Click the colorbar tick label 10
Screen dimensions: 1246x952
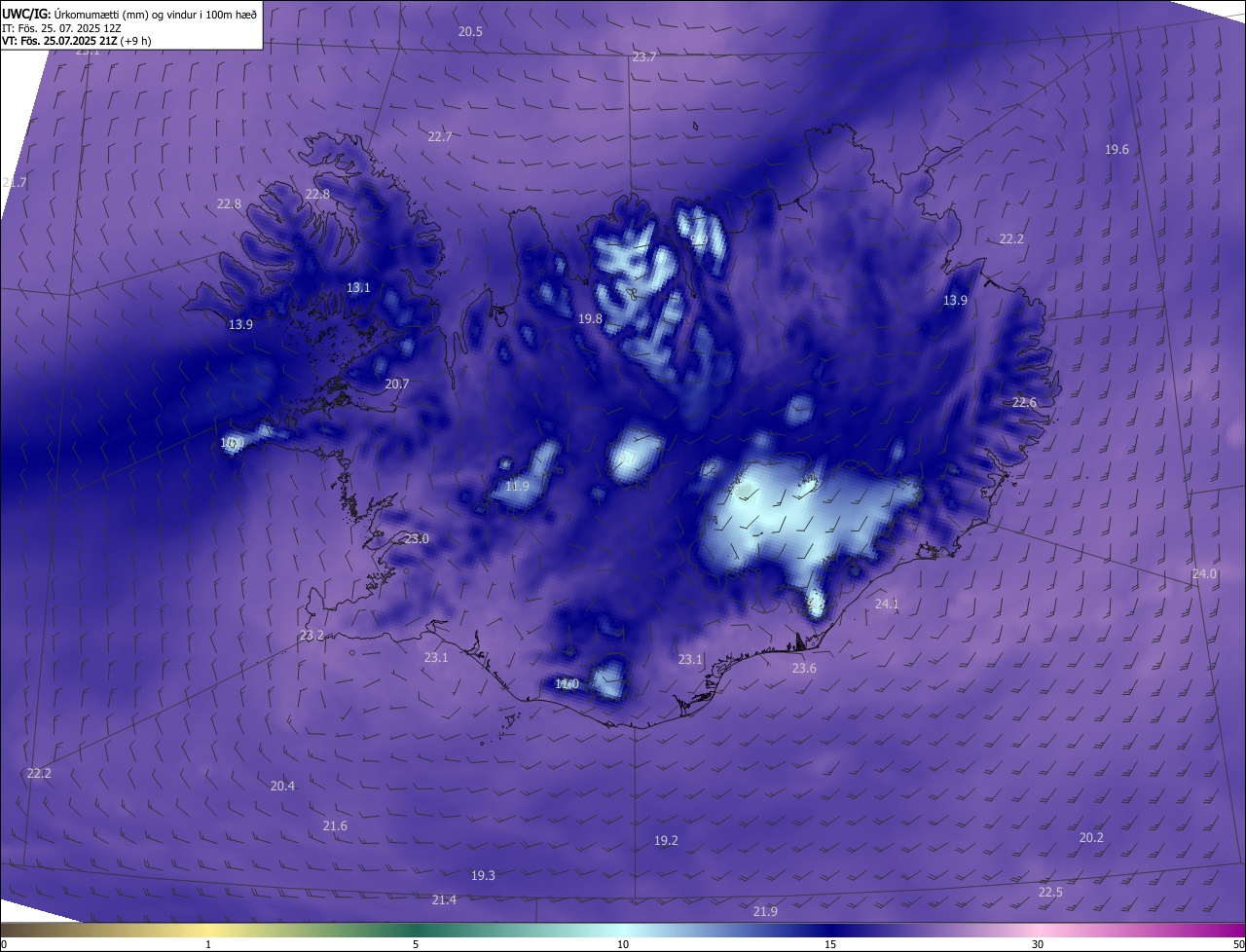623,944
